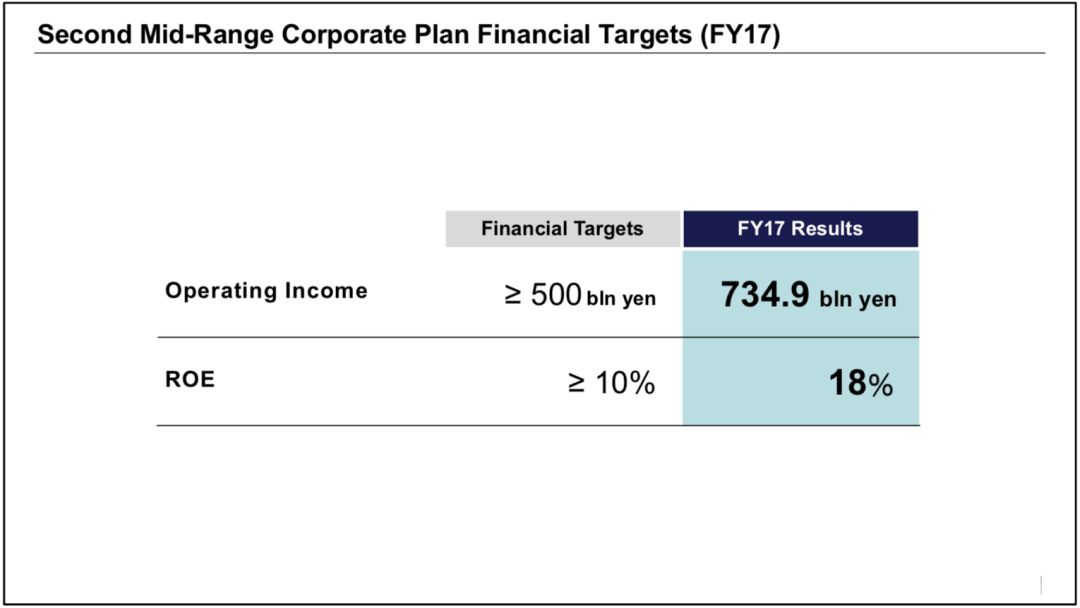Screen dimensions: 1080x608
Task: Click the horizontal rule under the title
Action: tap(540, 53)
